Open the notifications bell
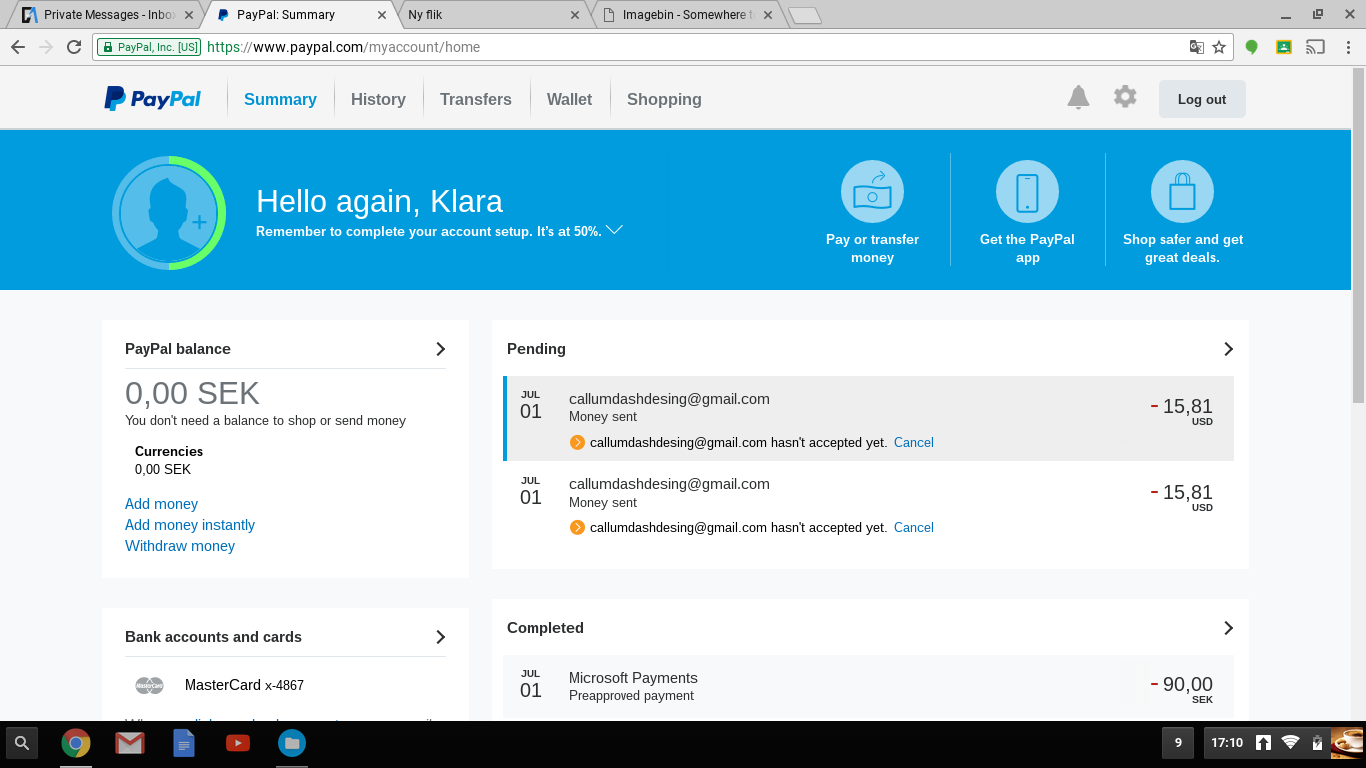Viewport: 1366px width, 768px height. (1078, 97)
